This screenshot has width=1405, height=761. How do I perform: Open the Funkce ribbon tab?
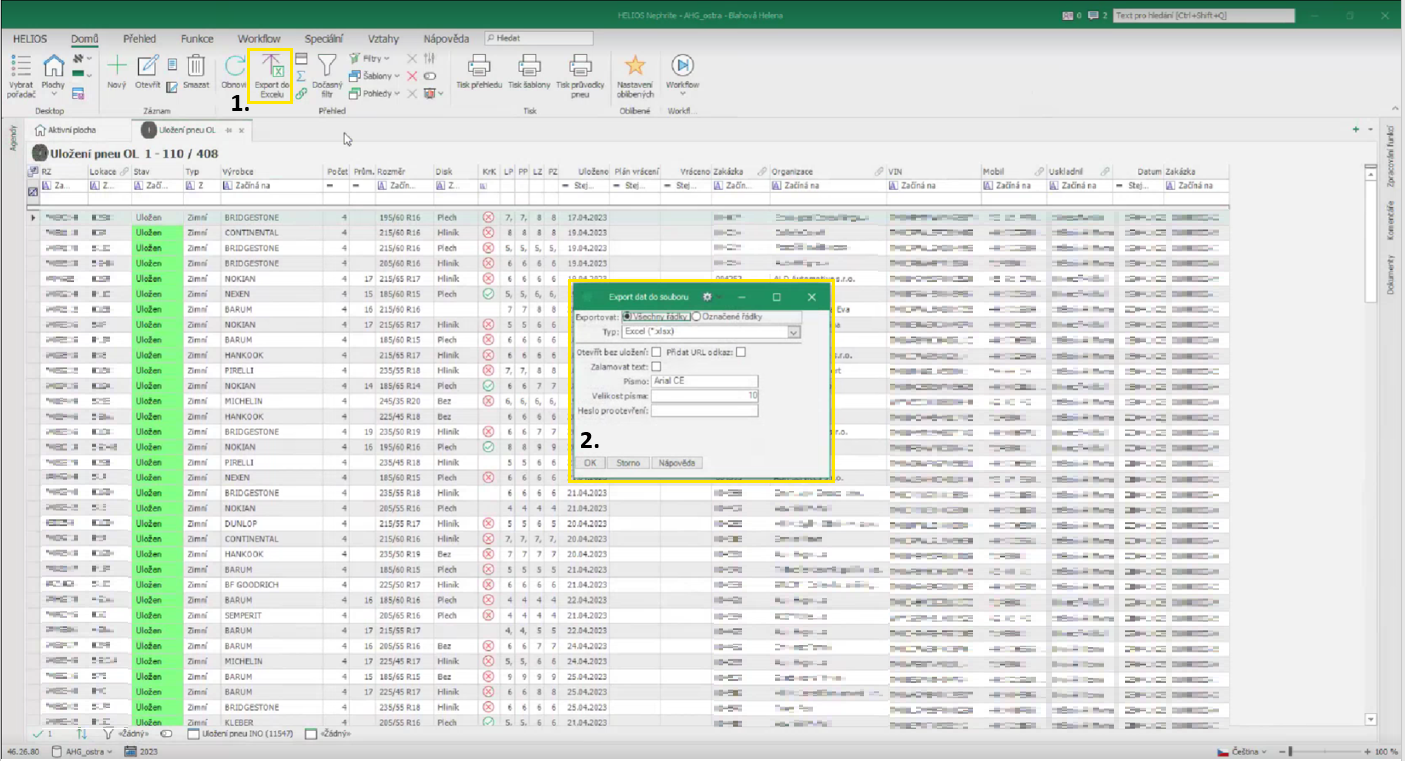point(197,39)
